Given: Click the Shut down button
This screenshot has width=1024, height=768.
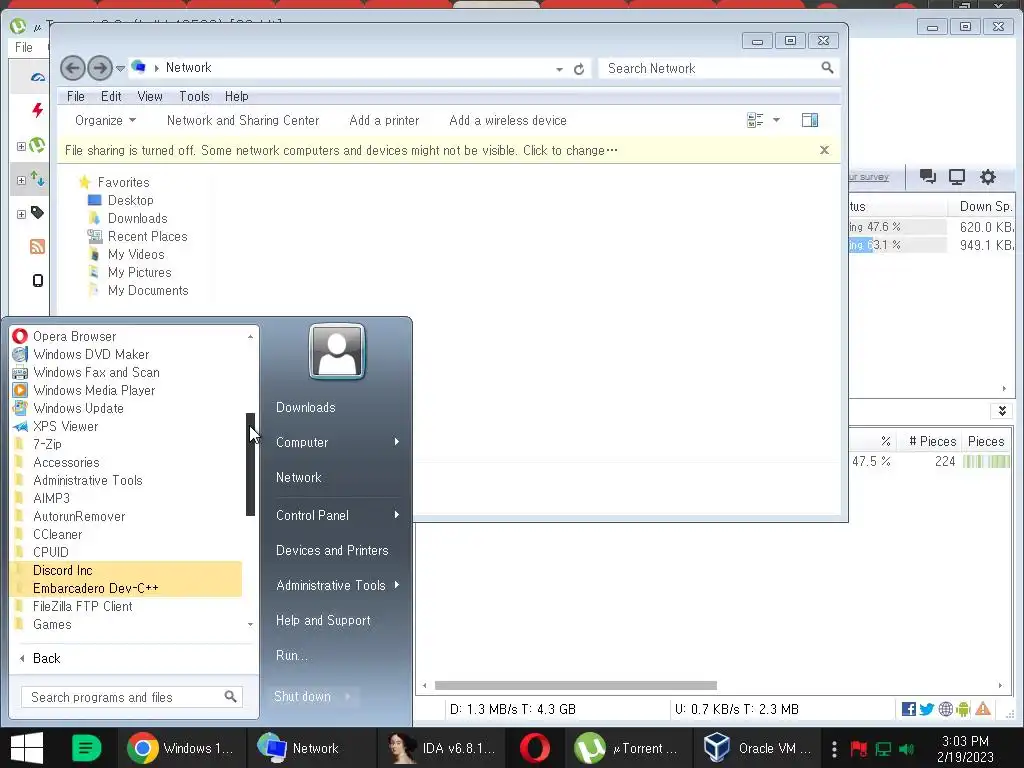Looking at the screenshot, I should (x=302, y=696).
